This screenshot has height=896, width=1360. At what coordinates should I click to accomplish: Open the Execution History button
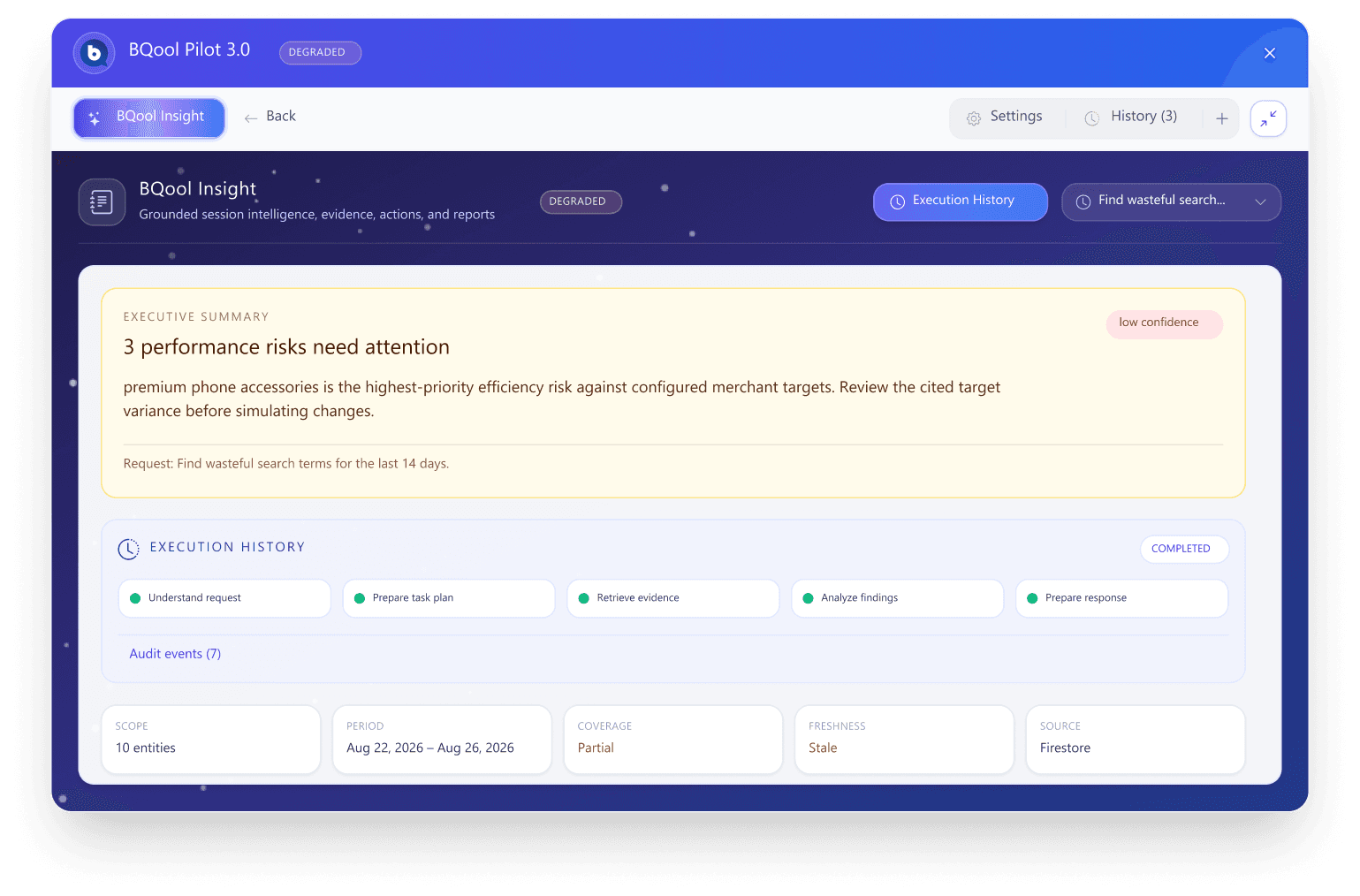point(961,201)
